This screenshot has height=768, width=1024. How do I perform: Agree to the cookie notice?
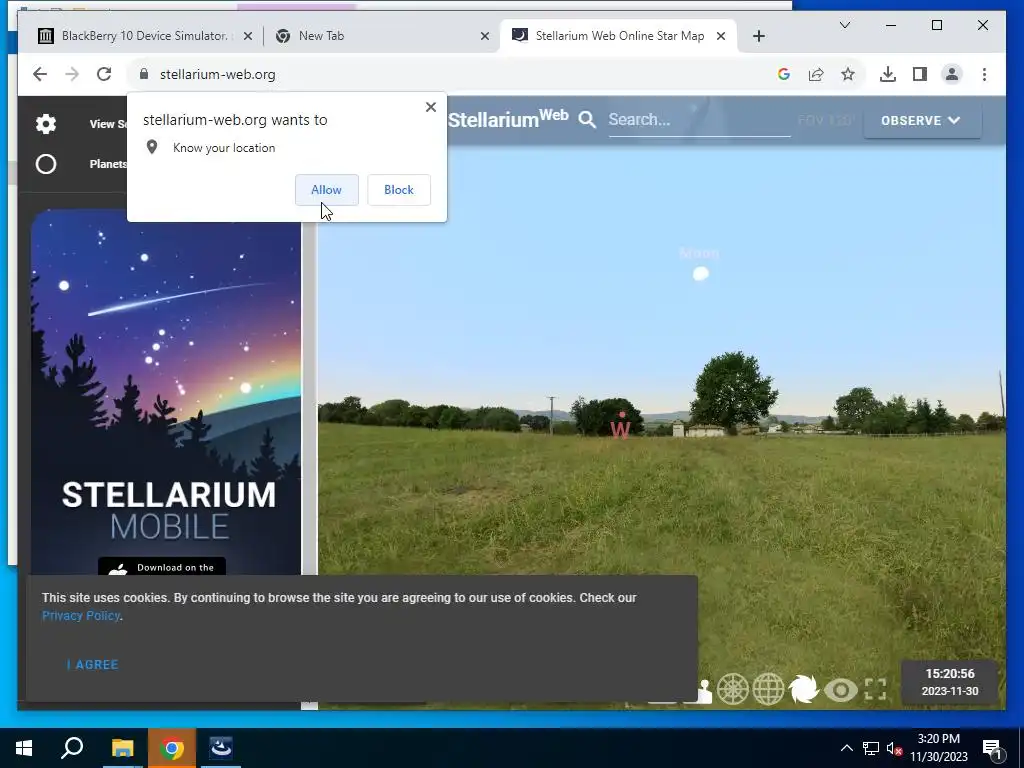(x=93, y=664)
